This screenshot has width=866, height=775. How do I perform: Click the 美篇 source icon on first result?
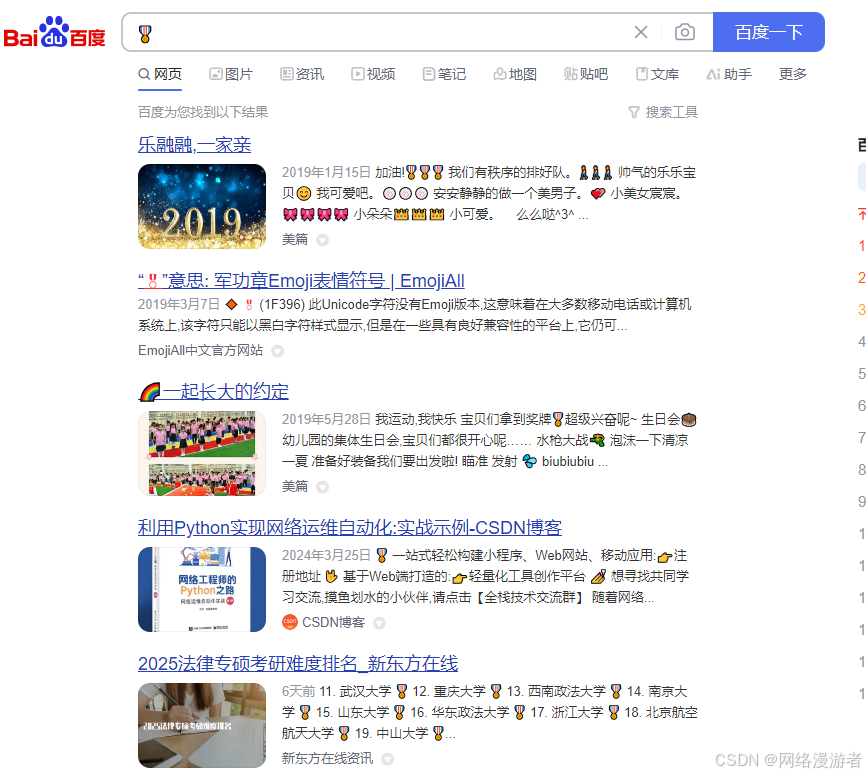(x=295, y=239)
